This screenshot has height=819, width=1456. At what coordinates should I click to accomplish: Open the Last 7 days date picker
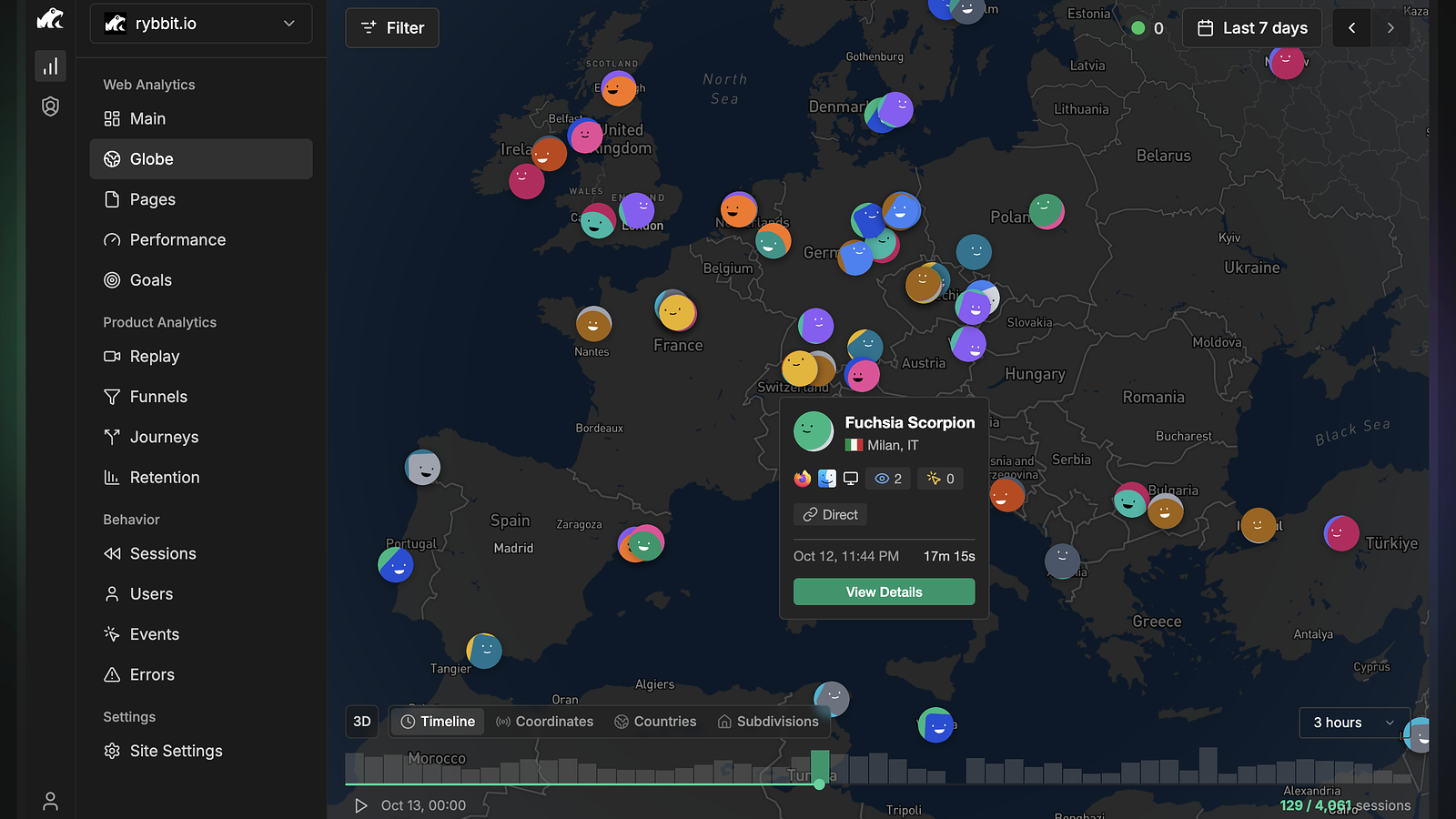(1252, 28)
